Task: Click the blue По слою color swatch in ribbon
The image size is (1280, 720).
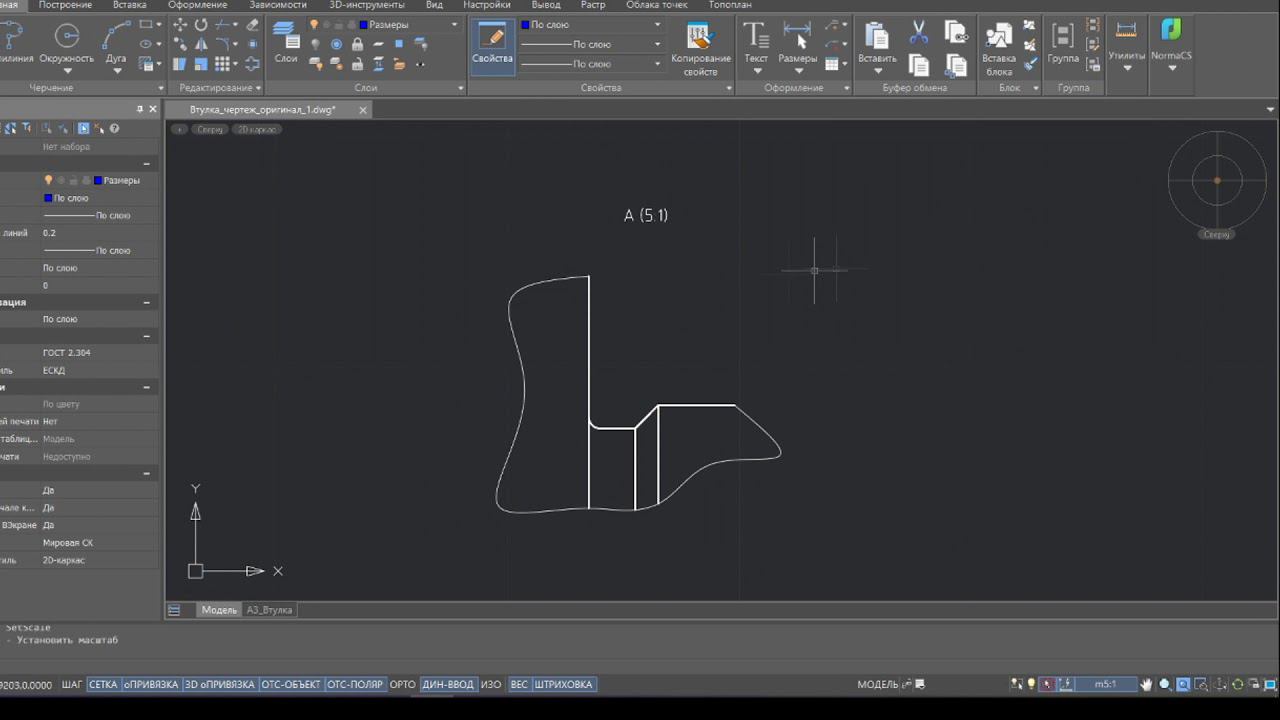Action: pyautogui.click(x=525, y=24)
